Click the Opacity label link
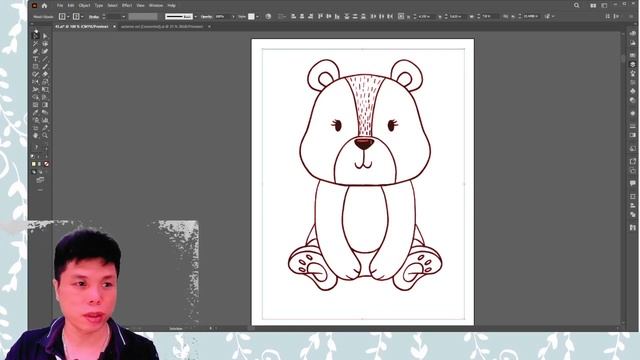640x360 pixels. pyautogui.click(x=207, y=17)
